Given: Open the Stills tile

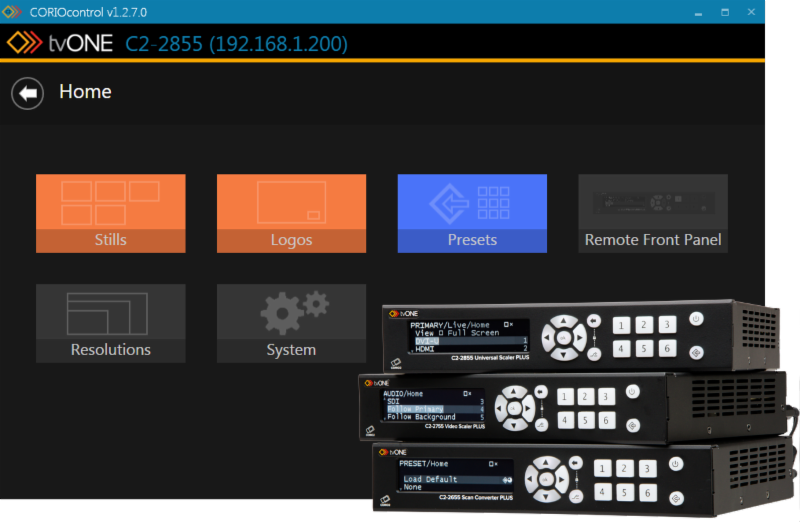Looking at the screenshot, I should 110,213.
